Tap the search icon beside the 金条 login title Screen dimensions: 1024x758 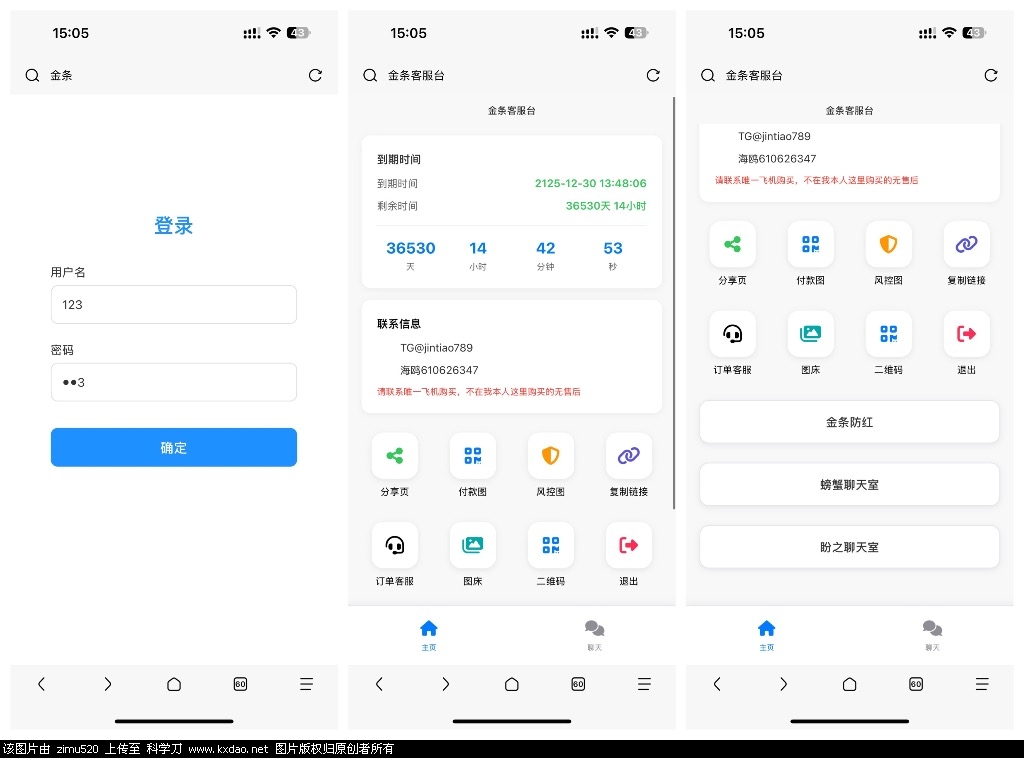(32, 75)
